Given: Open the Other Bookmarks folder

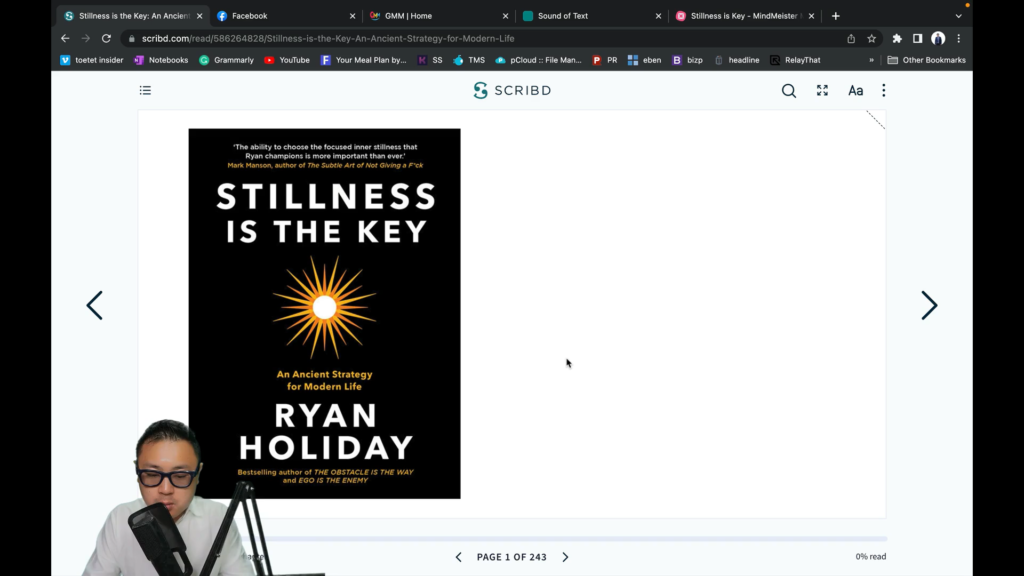Looking at the screenshot, I should click(x=926, y=60).
